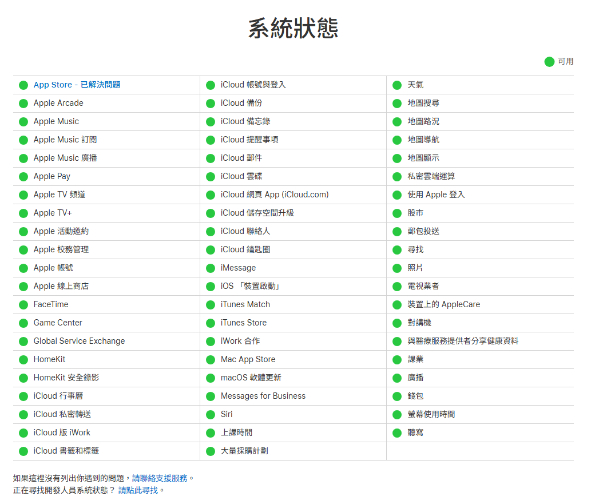Screen dimensions: 591x500
Task: Click the status dot next to Apple Arcade
Action: point(23,103)
